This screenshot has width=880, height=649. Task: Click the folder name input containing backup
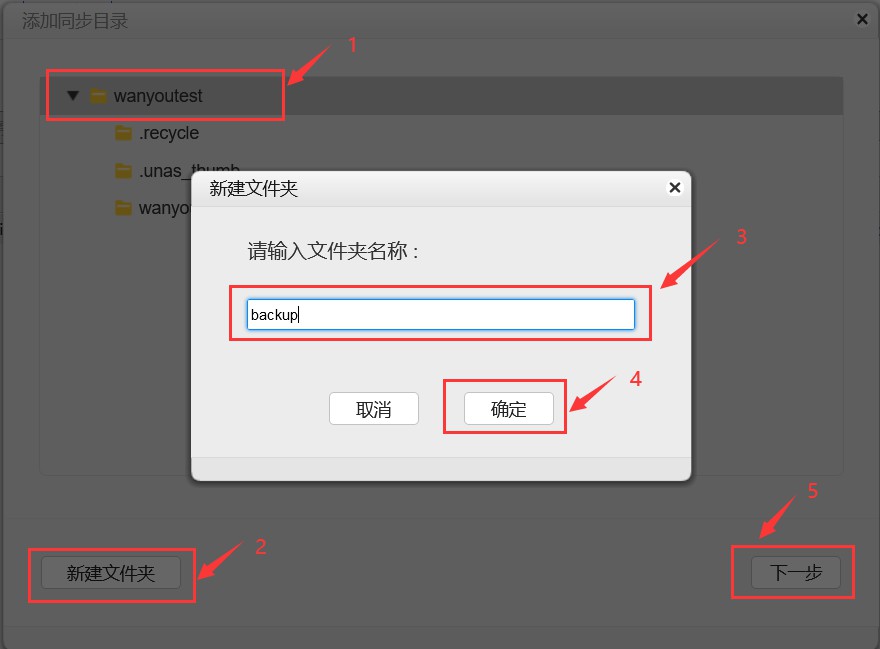440,314
